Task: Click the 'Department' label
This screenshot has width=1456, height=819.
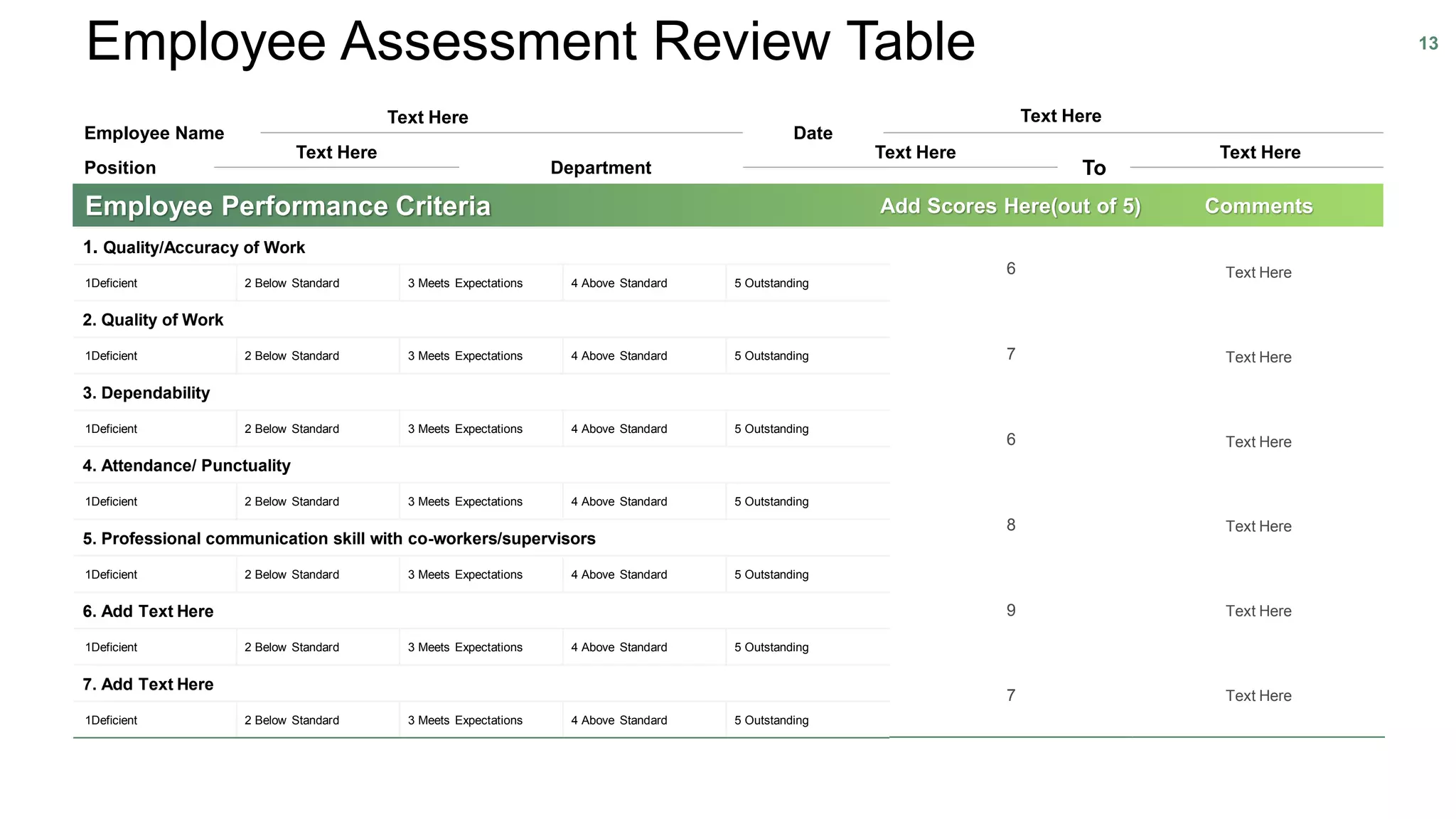Action: coord(601,168)
